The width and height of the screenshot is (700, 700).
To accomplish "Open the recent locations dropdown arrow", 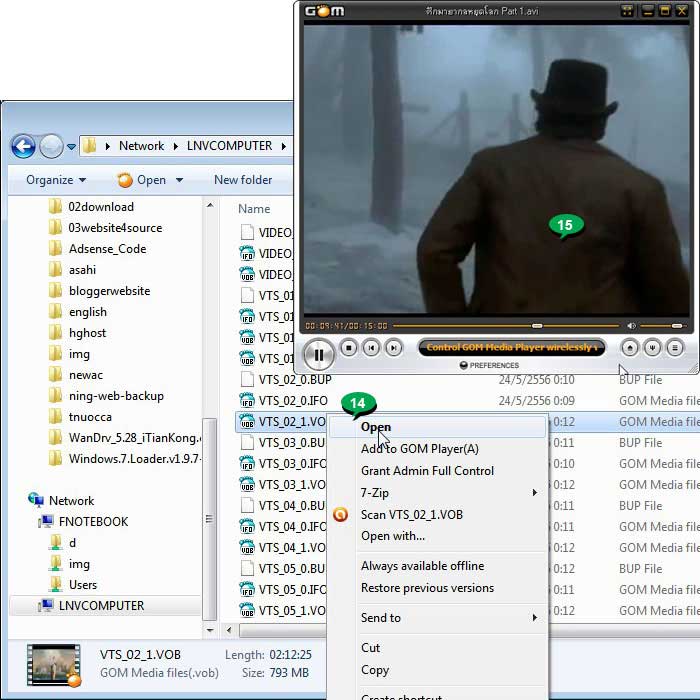I will [71, 146].
